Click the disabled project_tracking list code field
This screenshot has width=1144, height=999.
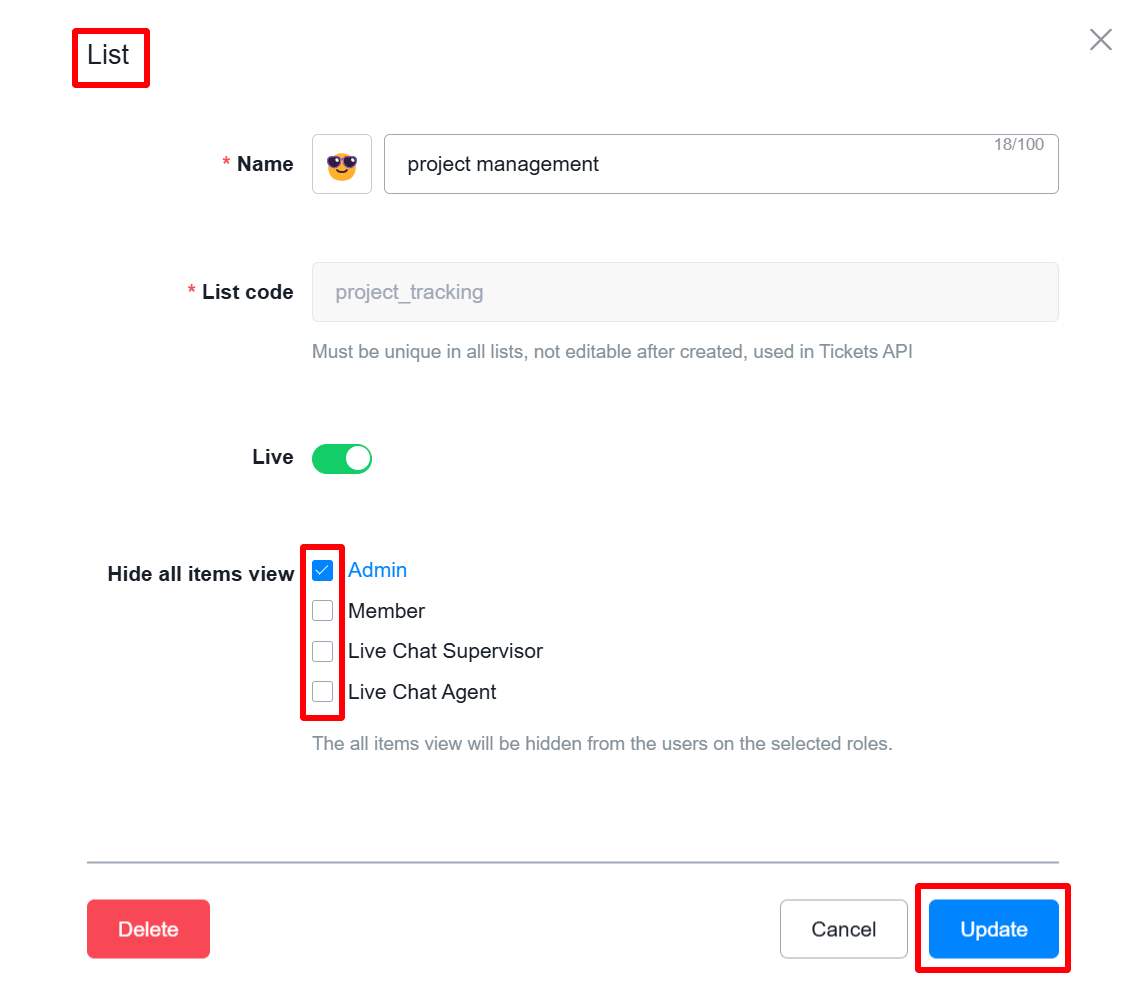(685, 292)
